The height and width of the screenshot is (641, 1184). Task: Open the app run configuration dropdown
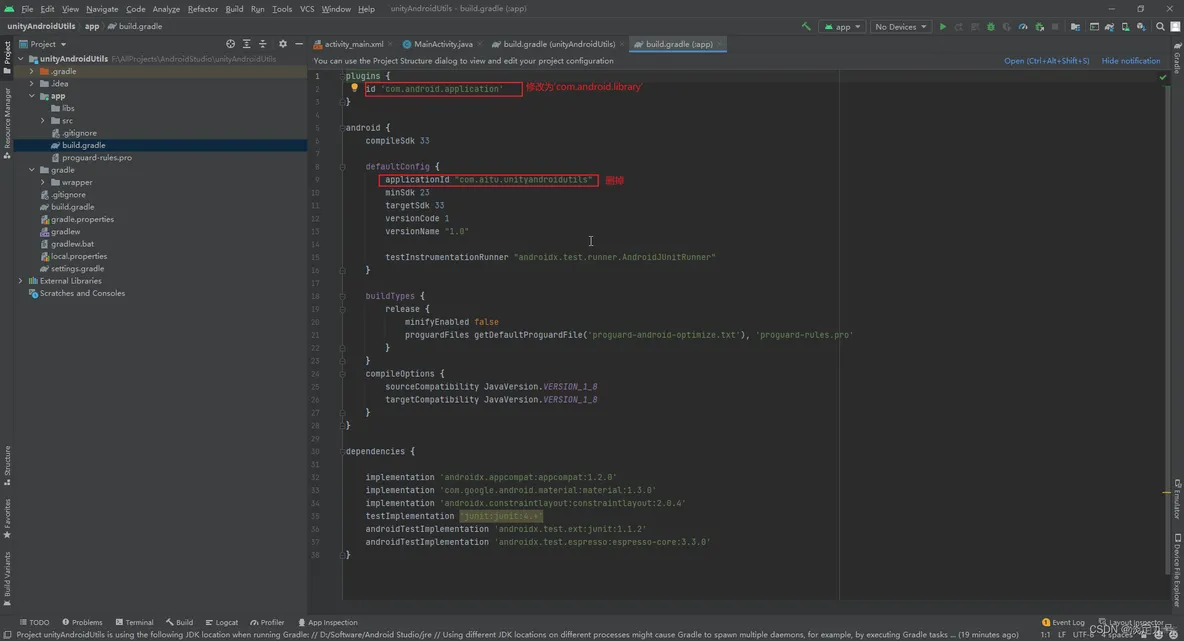click(843, 26)
